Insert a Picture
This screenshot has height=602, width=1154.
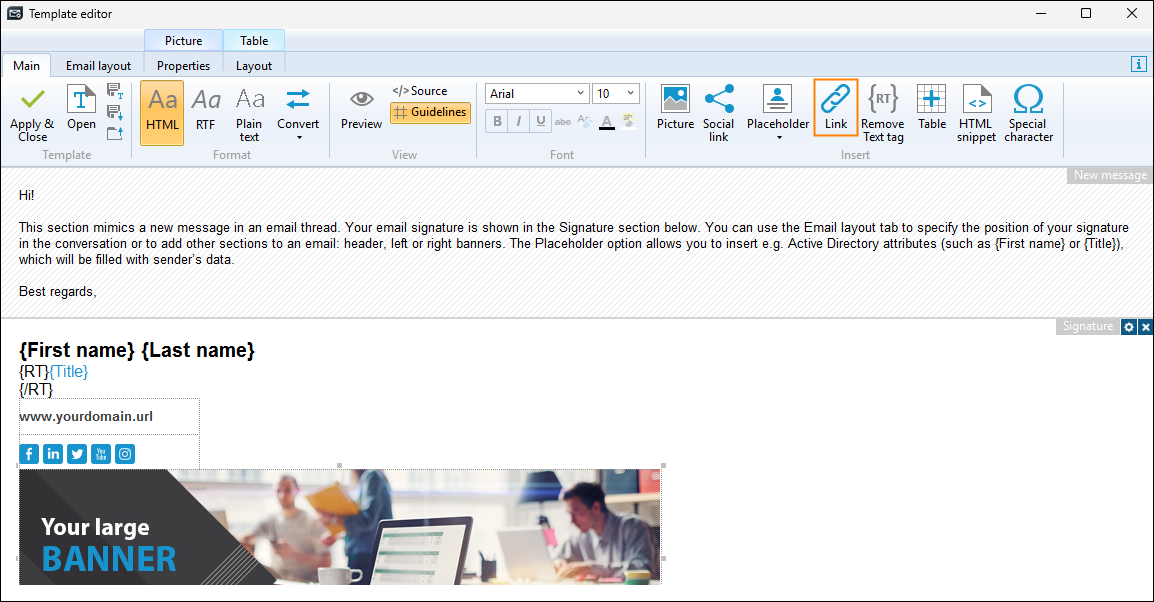point(675,108)
